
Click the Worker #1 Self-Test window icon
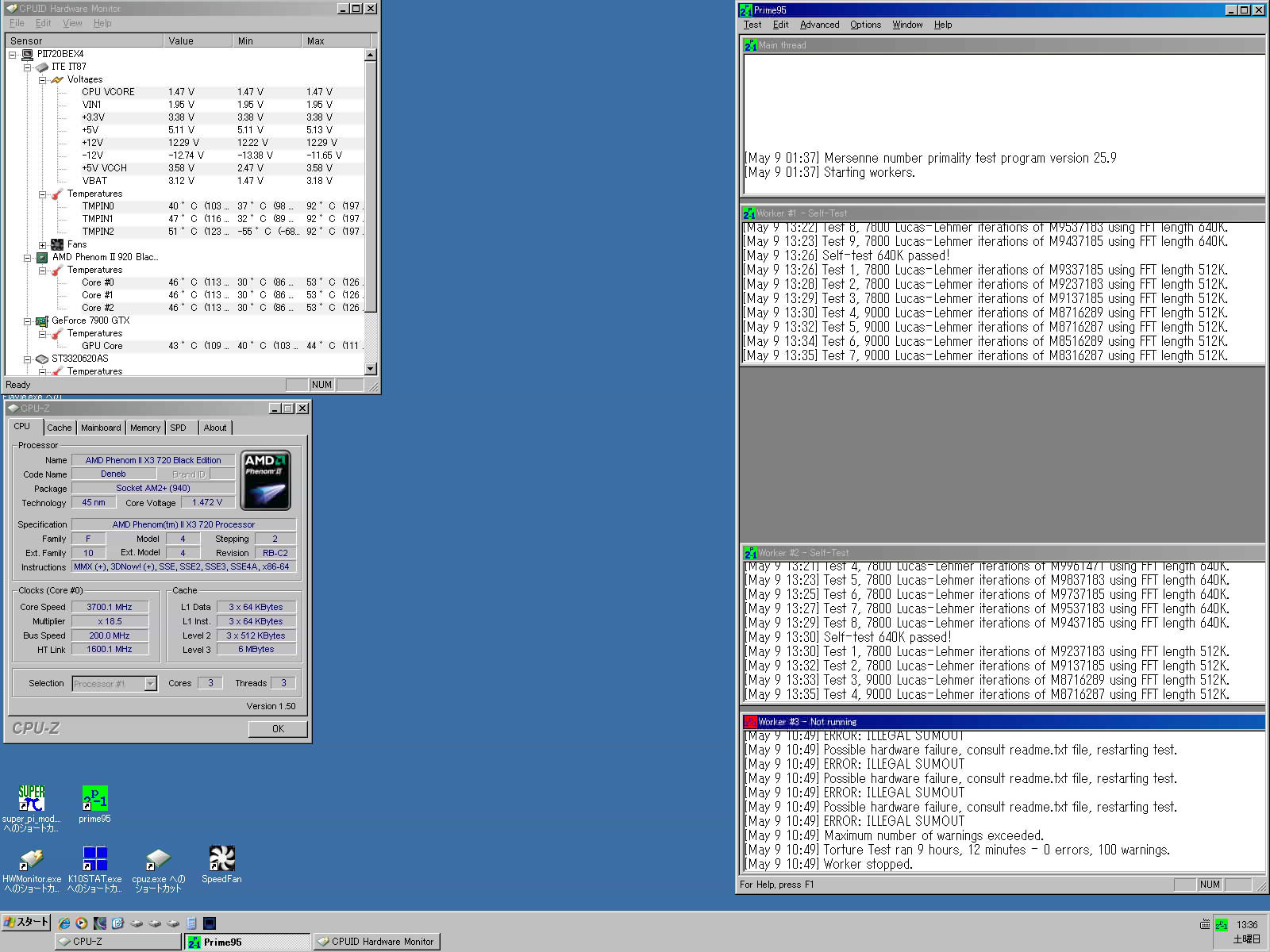pyautogui.click(x=749, y=213)
